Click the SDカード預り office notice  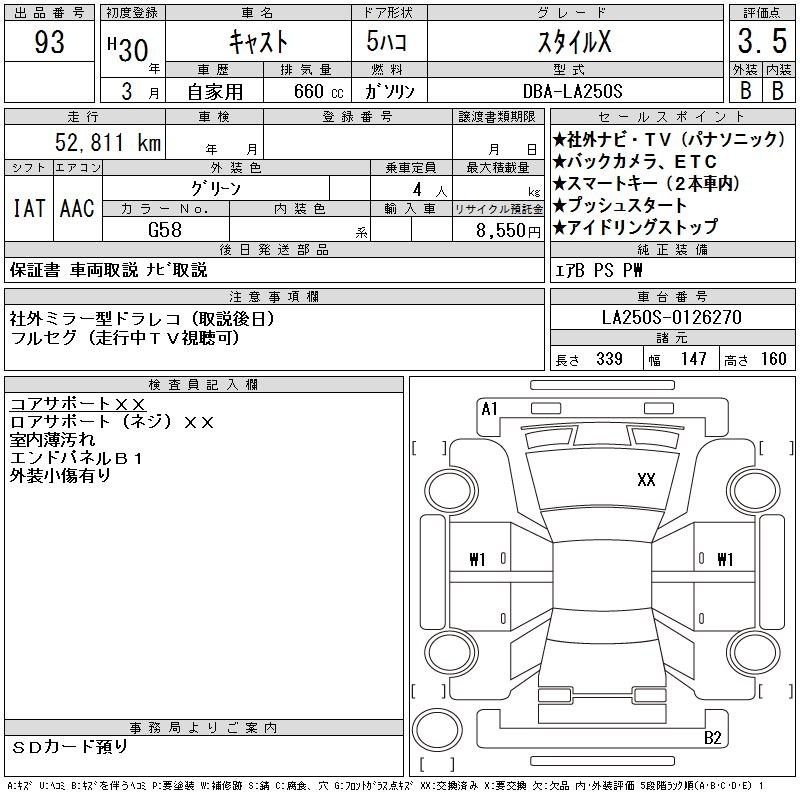[70, 746]
